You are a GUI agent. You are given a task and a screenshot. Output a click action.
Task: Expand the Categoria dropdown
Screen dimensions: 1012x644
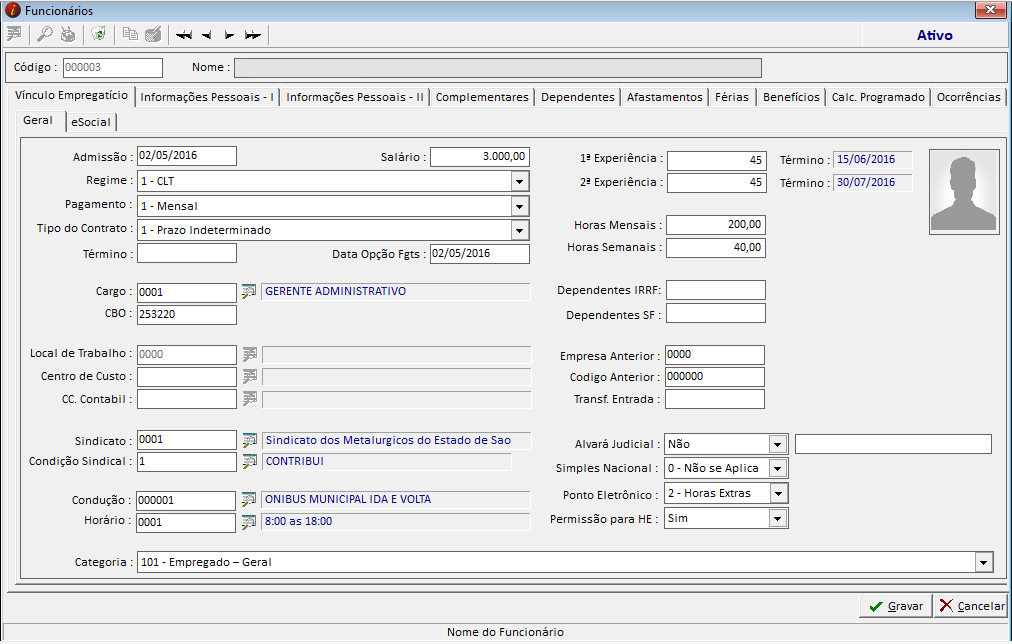pyautogui.click(x=983, y=563)
